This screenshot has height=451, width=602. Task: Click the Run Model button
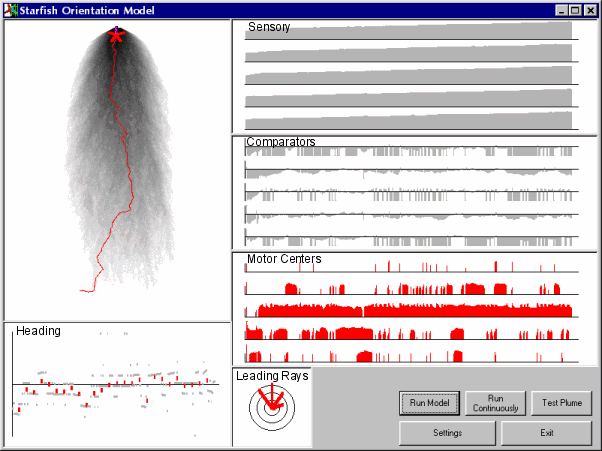[429, 403]
